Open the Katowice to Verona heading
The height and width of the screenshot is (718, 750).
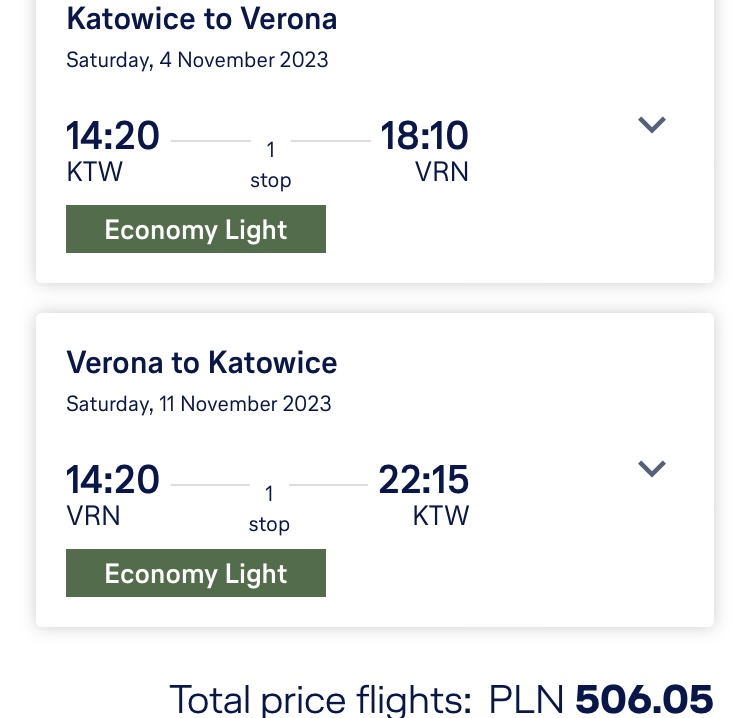coord(201,19)
